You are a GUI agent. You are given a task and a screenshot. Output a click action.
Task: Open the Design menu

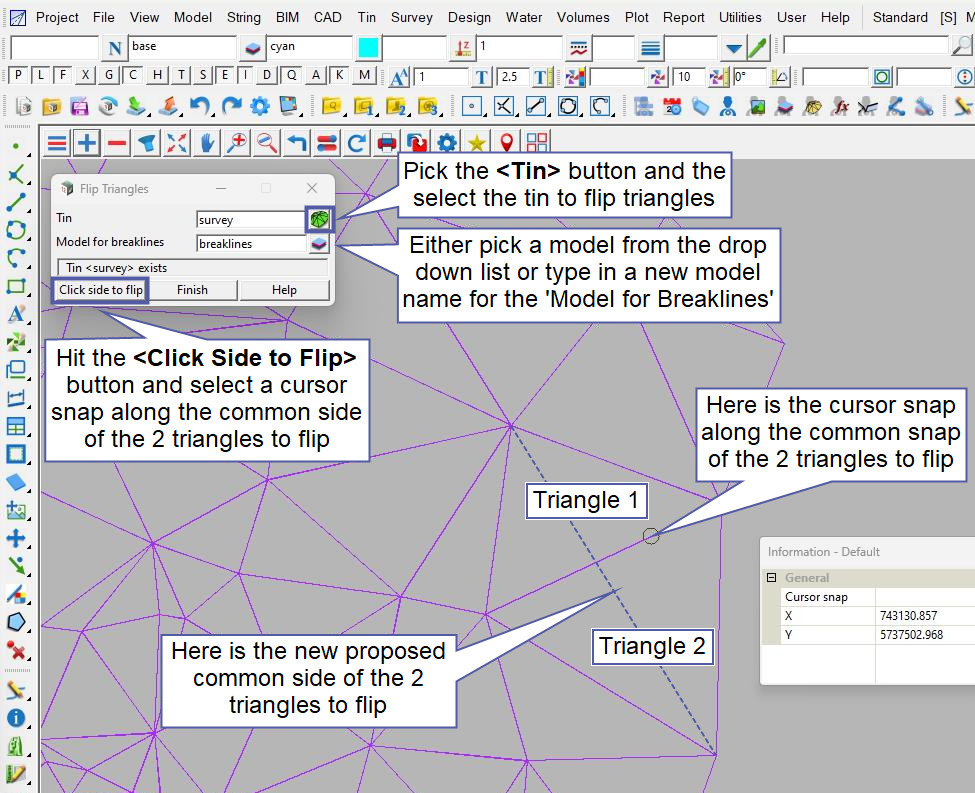pyautogui.click(x=469, y=17)
